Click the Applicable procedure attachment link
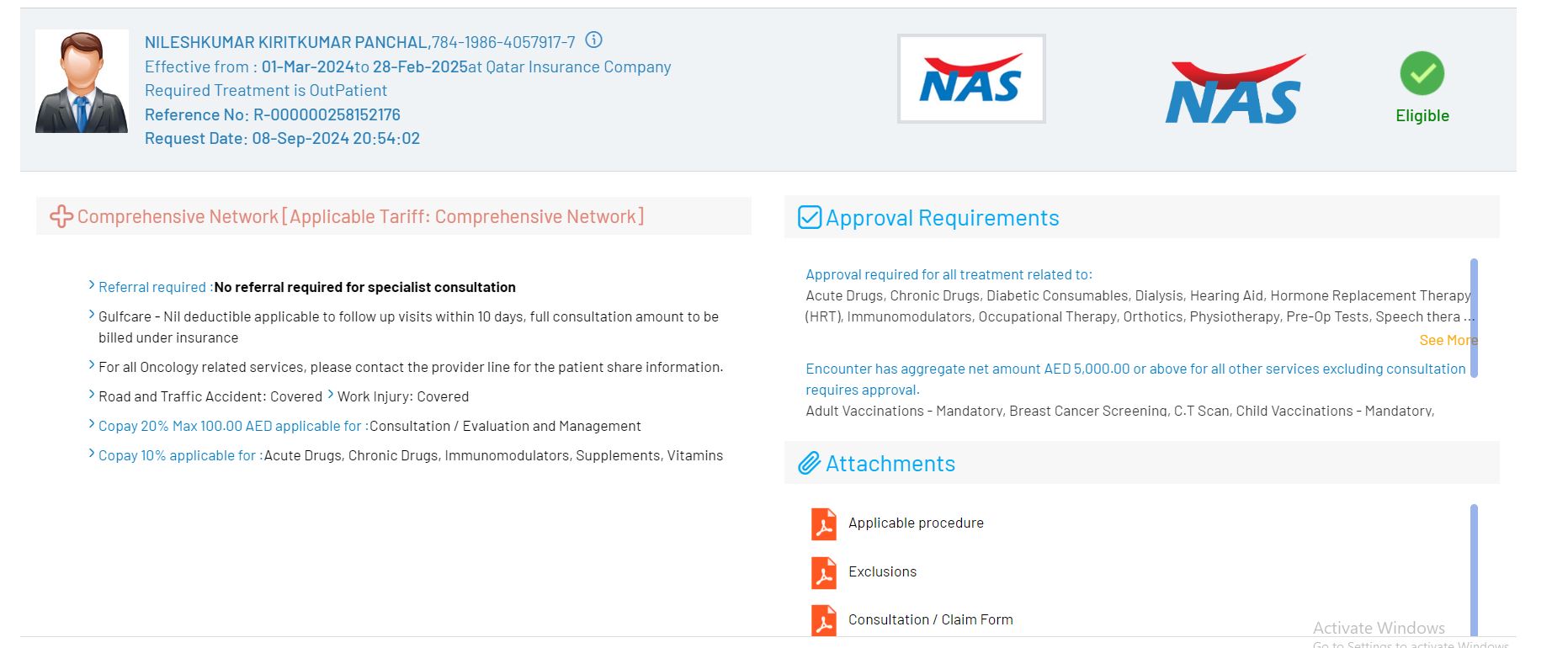This screenshot has height=648, width=1568. tap(916, 523)
